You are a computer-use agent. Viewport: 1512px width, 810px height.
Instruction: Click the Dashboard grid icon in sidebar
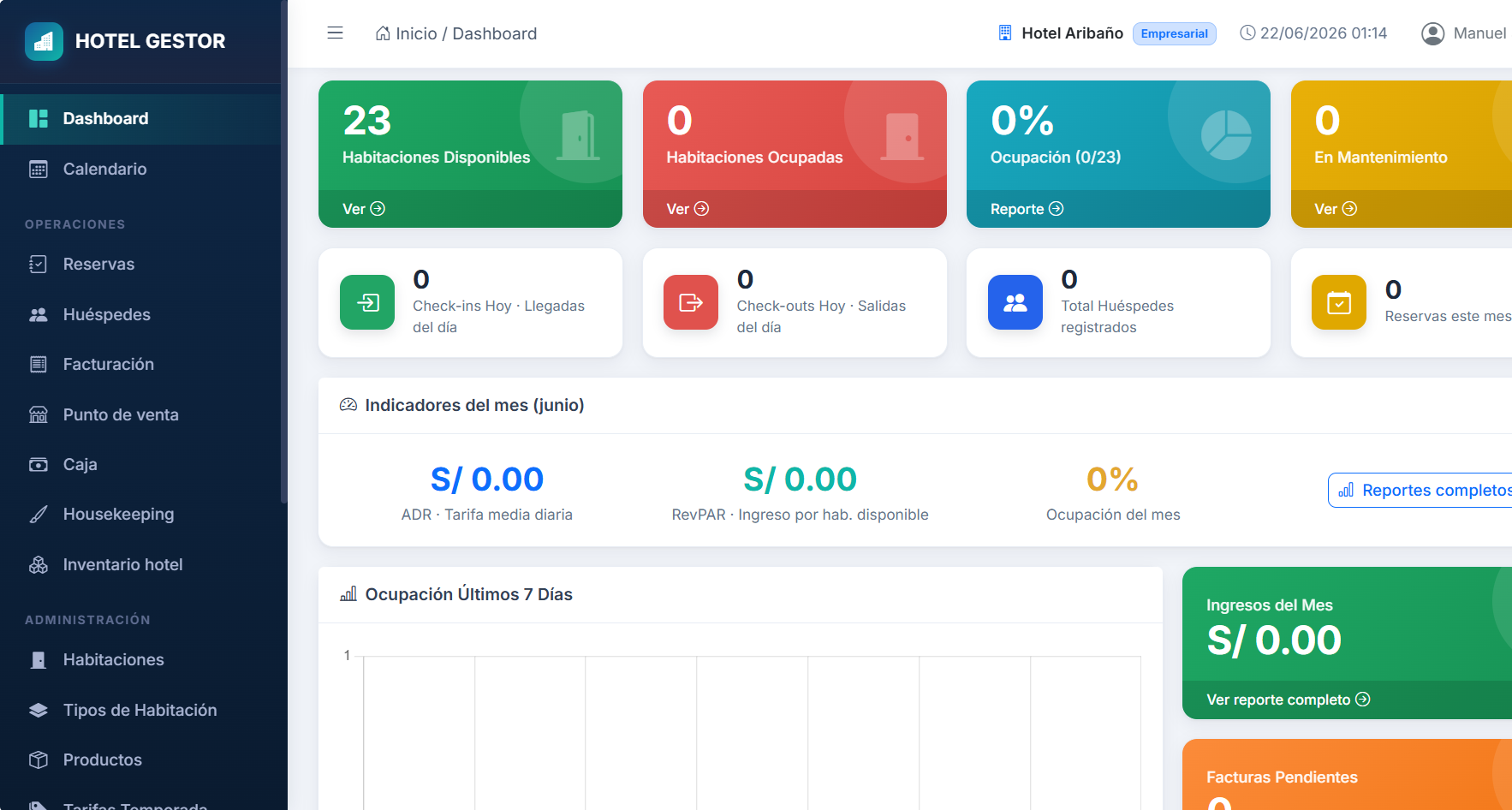39,118
